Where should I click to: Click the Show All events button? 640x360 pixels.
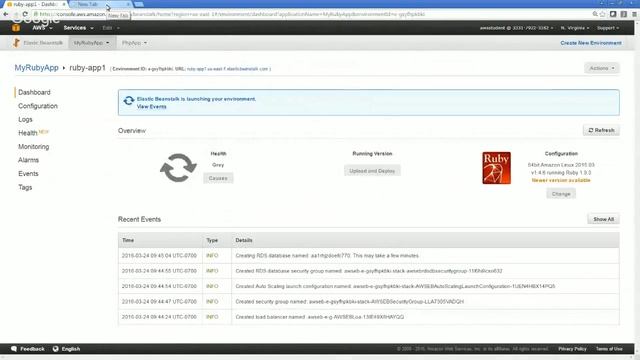click(603, 219)
